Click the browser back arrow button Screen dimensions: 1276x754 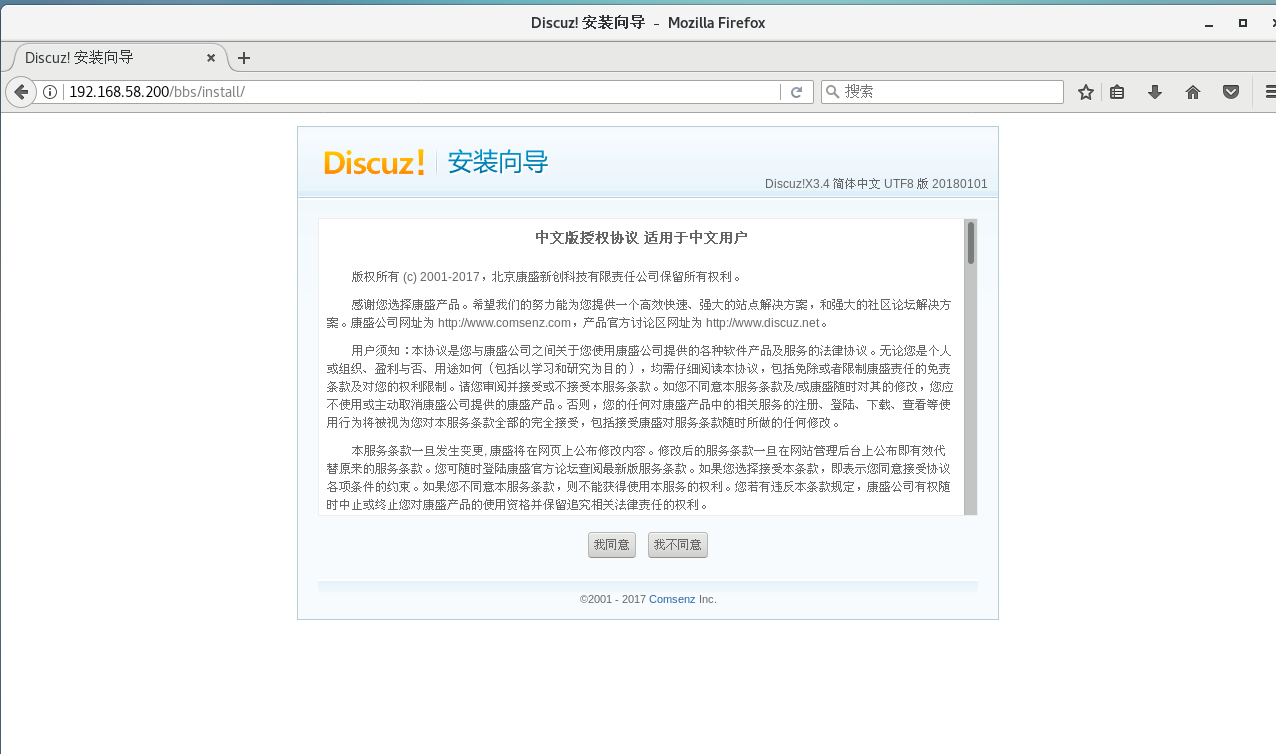21,92
